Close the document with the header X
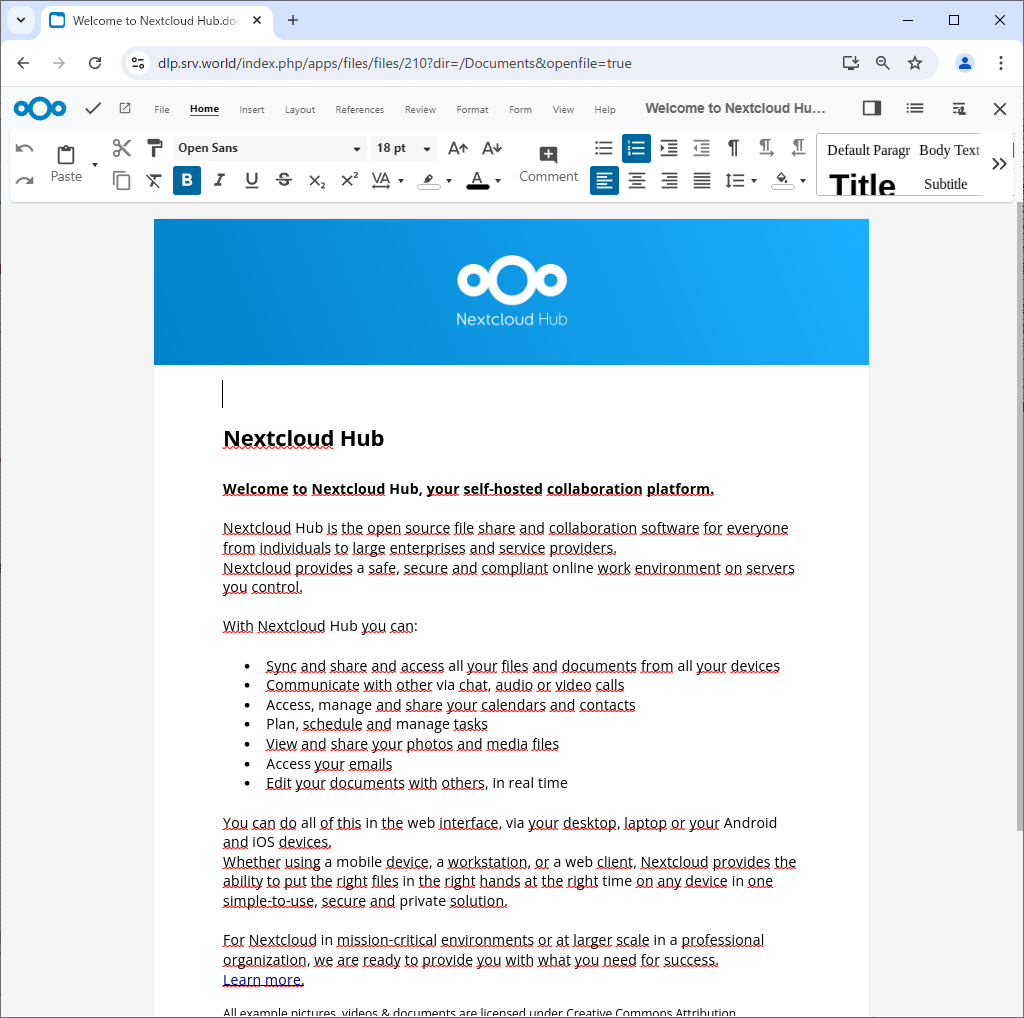The width and height of the screenshot is (1024, 1018). (x=1000, y=108)
